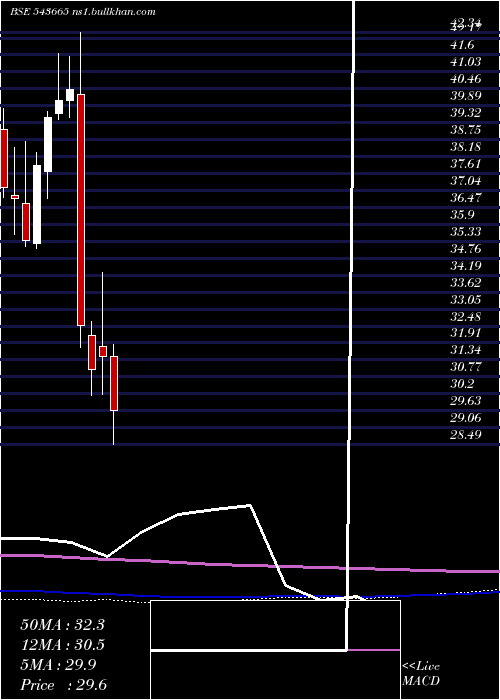Viewport: 500px width, 700px height.
Task: Click the 30.77 price axis label
Action: 465,367
